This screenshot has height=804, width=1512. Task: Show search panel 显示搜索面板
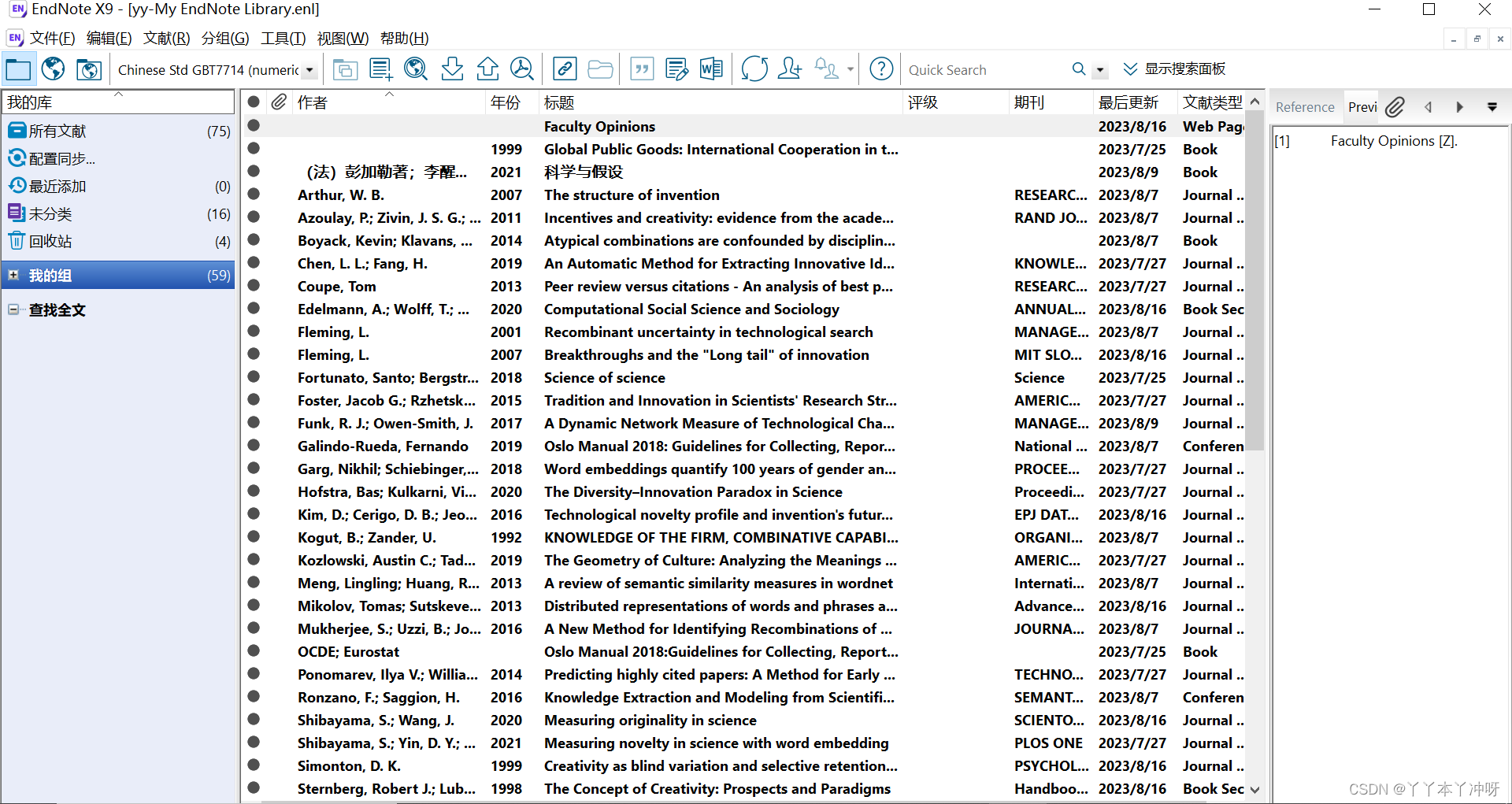[x=1174, y=69]
